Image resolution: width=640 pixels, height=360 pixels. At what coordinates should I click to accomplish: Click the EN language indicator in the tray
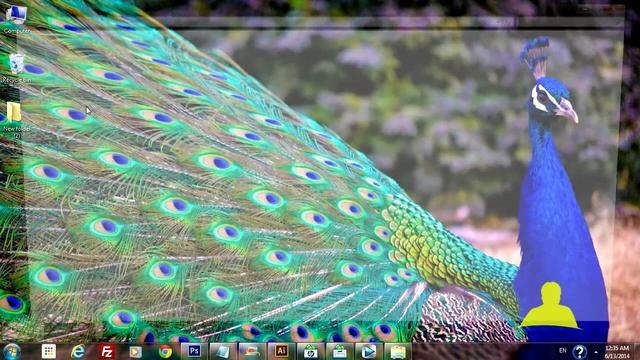click(x=562, y=351)
